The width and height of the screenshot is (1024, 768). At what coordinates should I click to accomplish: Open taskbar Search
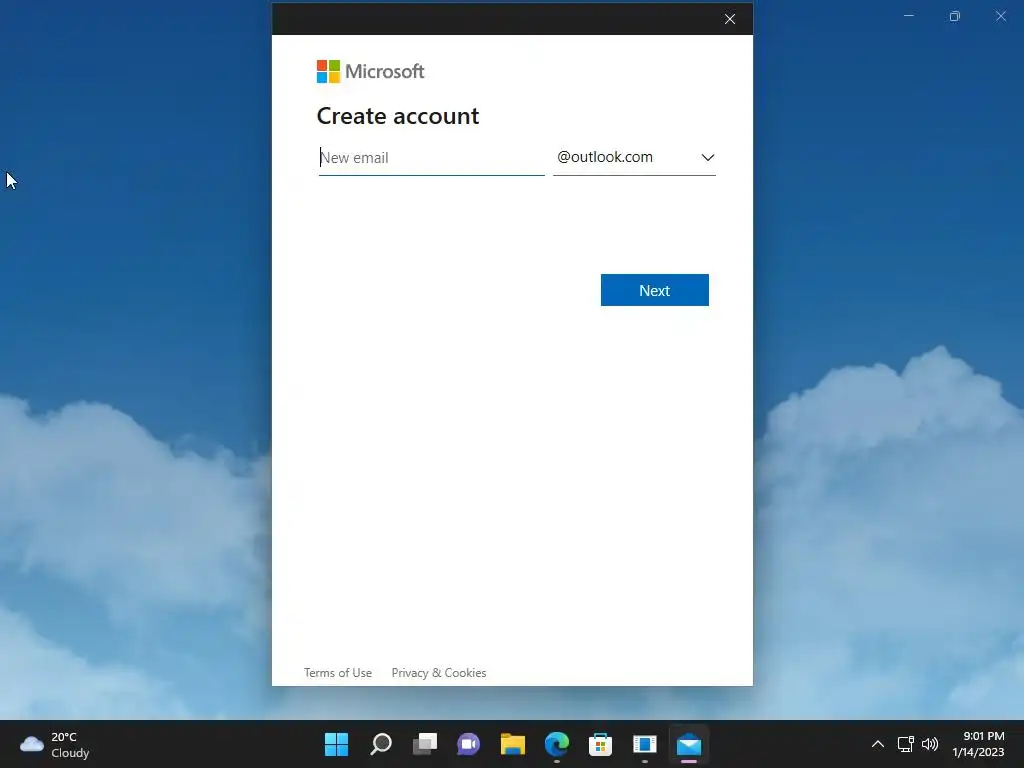381,744
